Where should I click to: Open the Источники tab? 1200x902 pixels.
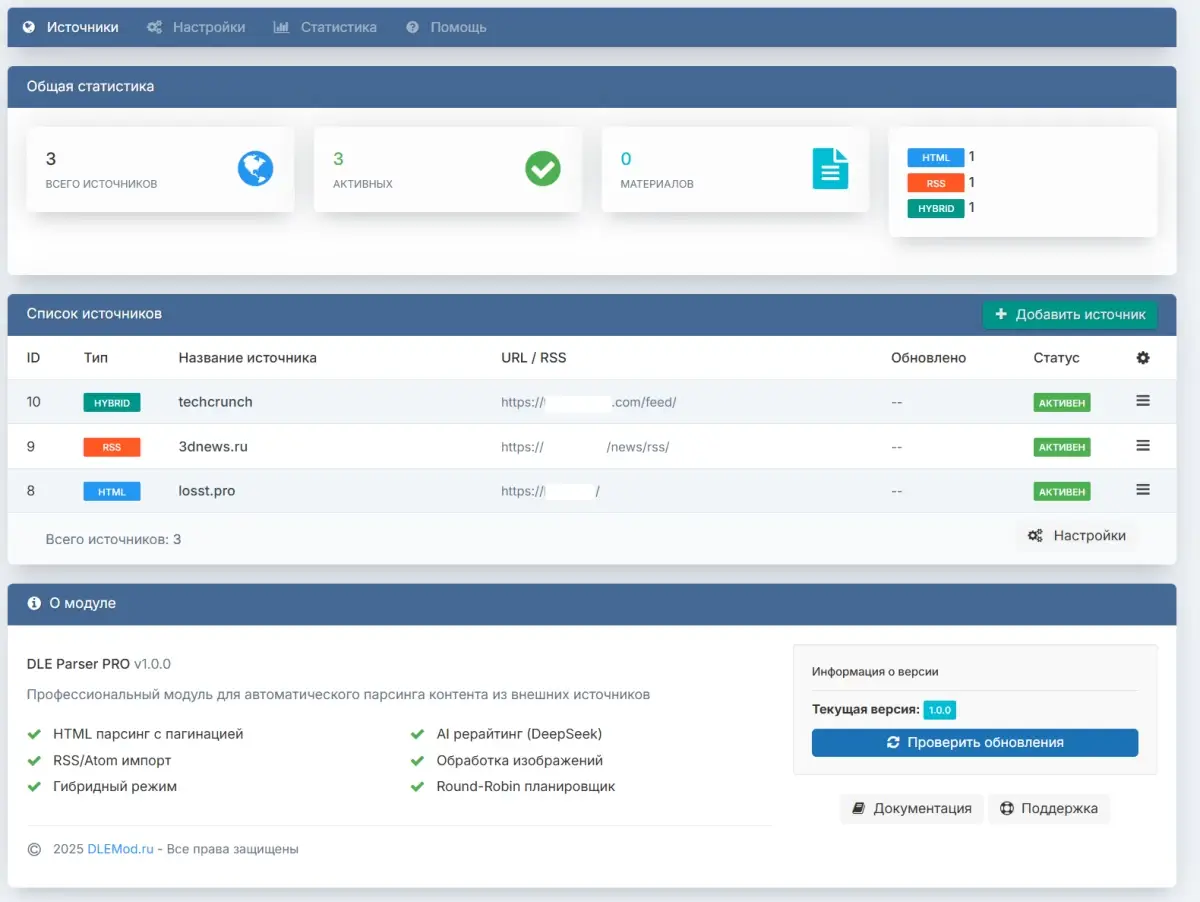coord(71,27)
